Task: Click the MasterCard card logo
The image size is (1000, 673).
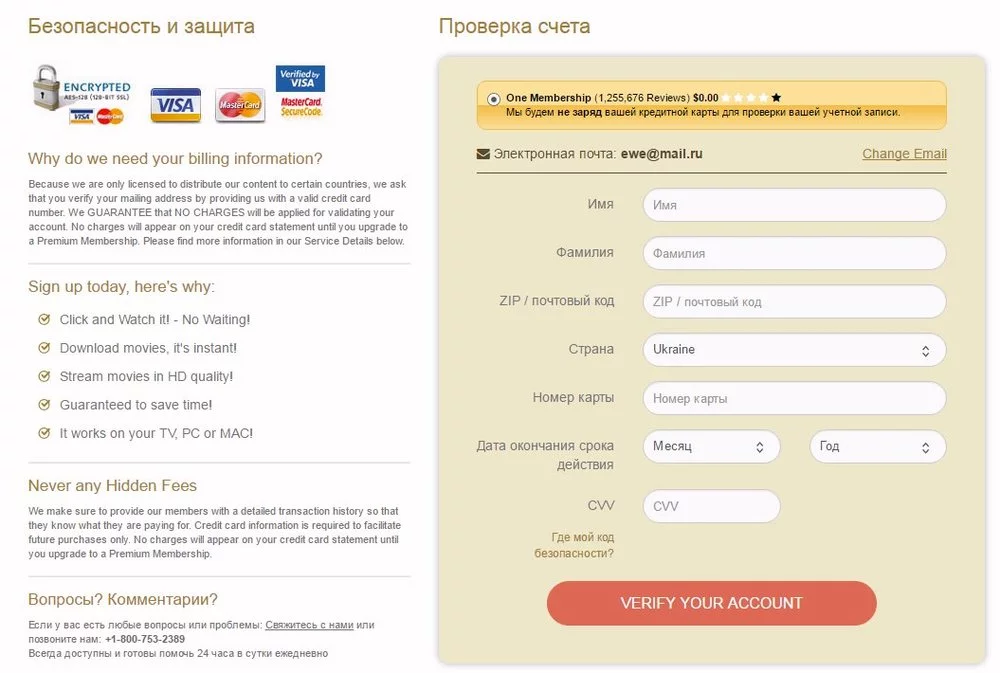Action: (240, 105)
